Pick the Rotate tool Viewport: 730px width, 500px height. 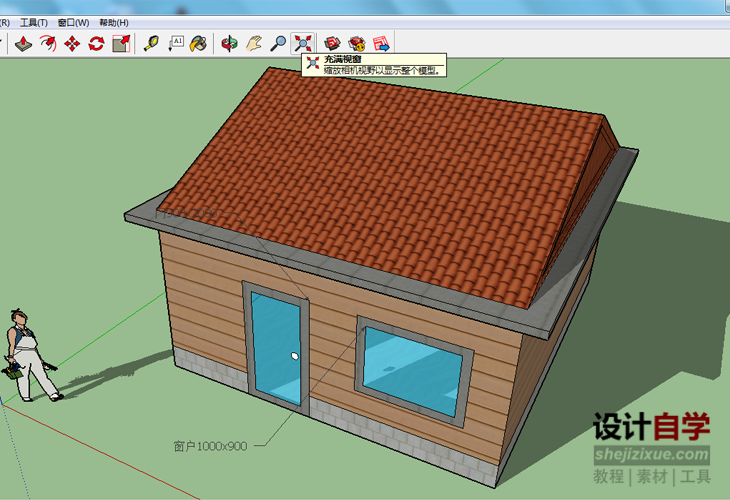(96, 43)
